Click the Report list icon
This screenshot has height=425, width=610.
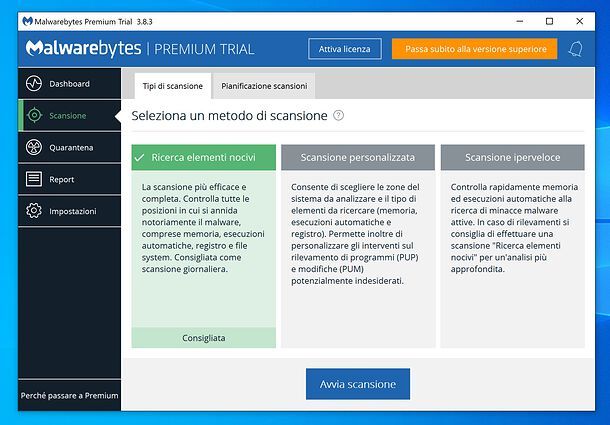tap(34, 179)
